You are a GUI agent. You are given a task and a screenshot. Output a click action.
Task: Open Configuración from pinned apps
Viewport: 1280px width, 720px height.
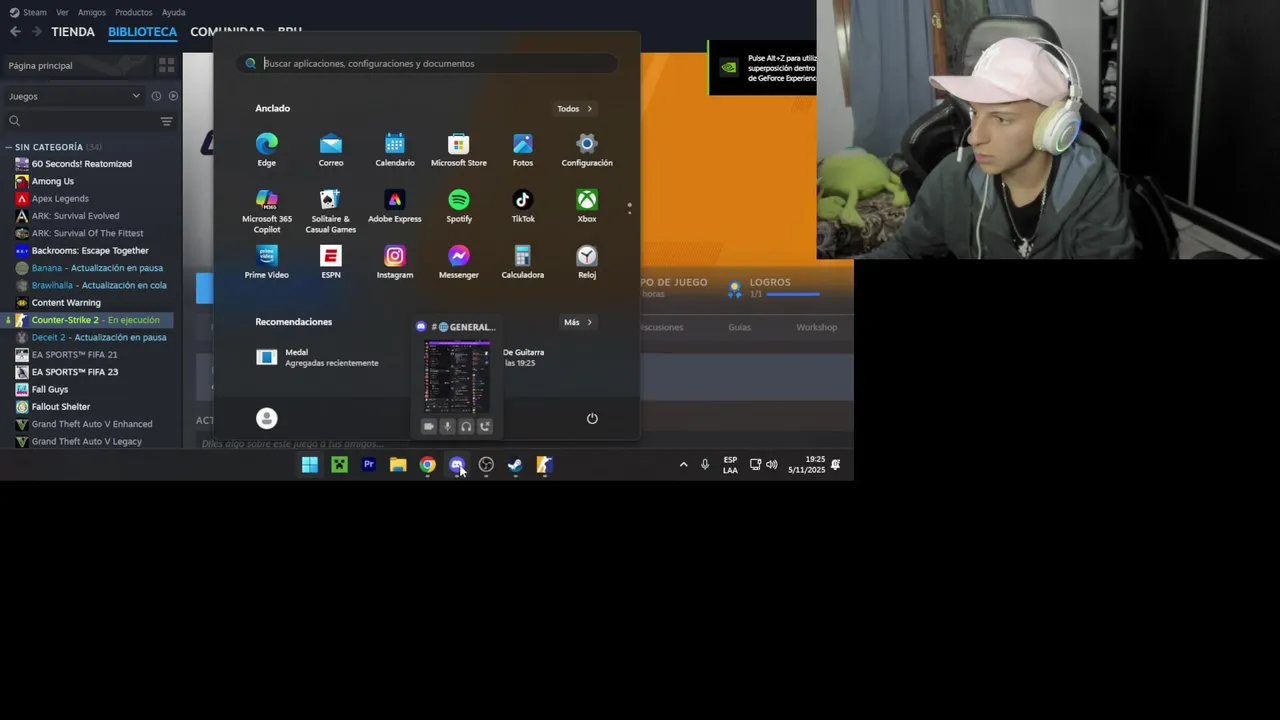point(587,150)
